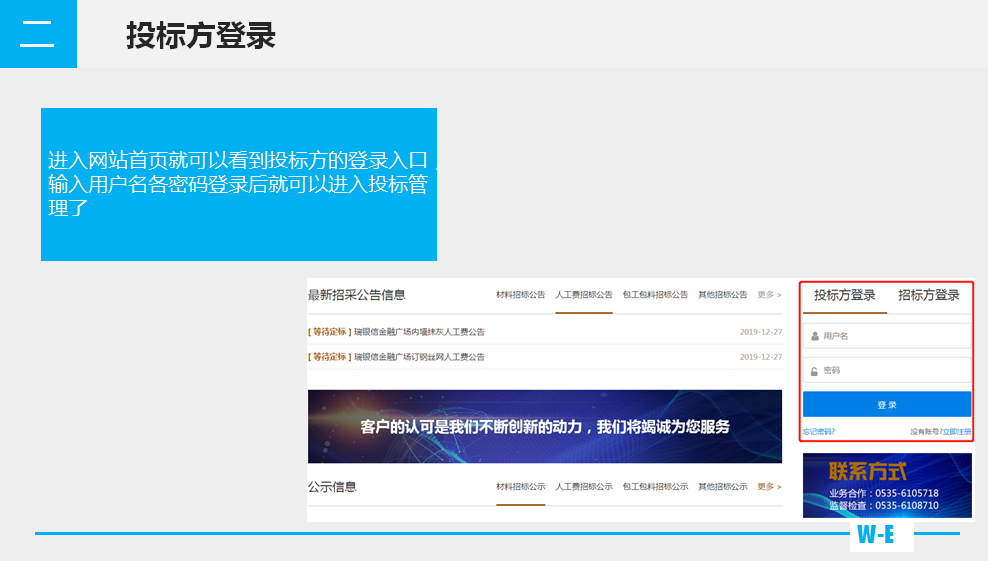Select 材料招标公示 tab in 公示信息

(520, 487)
